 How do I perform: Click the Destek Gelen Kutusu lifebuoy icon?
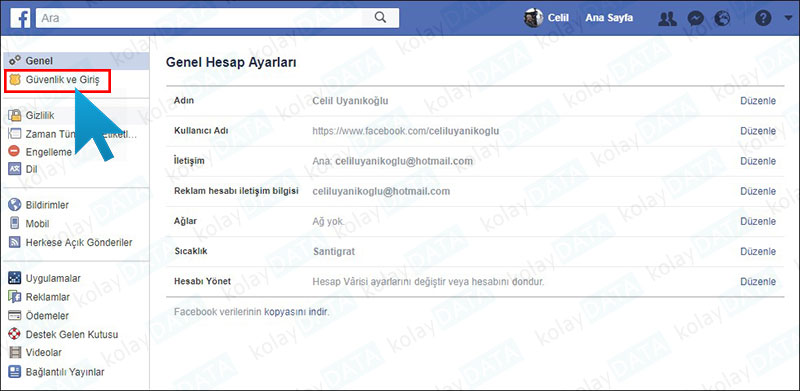(x=15, y=334)
